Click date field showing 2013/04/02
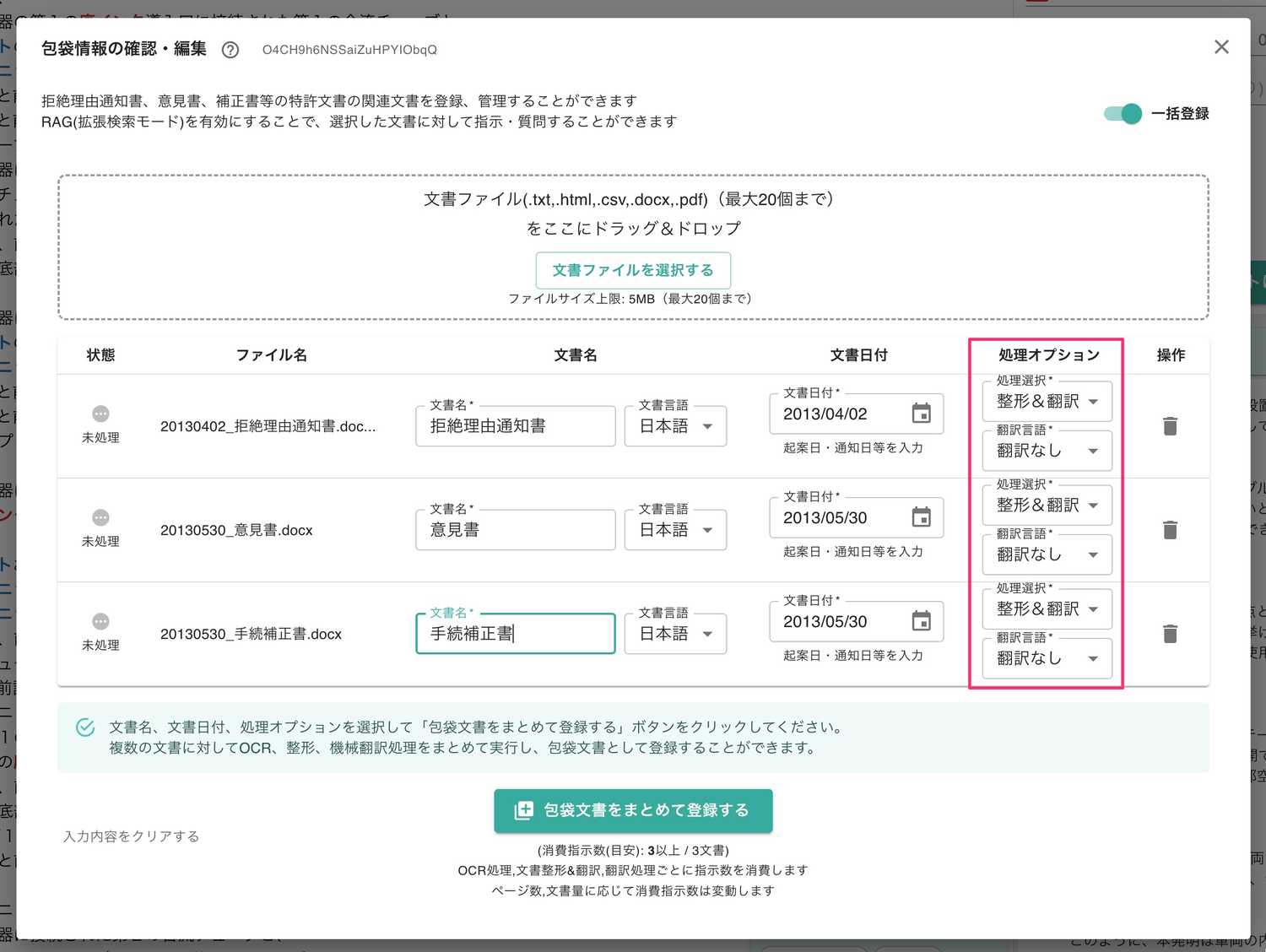Image resolution: width=1266 pixels, height=952 pixels. tap(856, 414)
